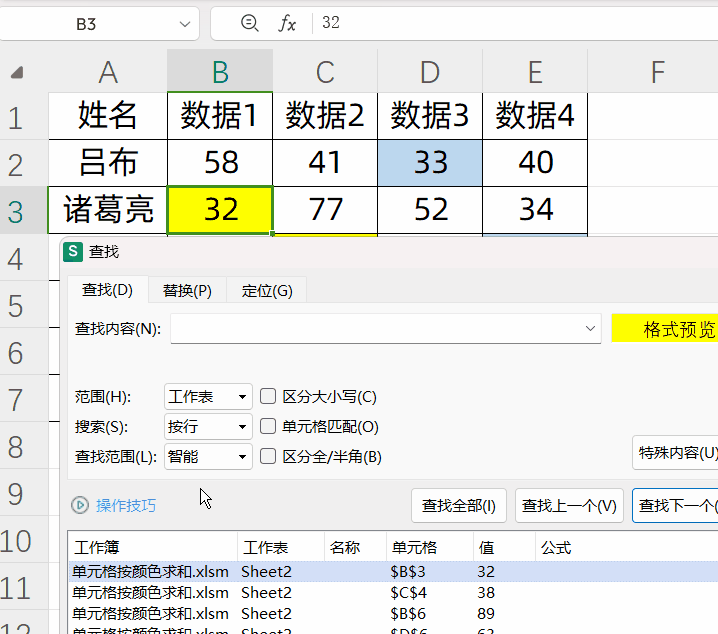Image resolution: width=718 pixels, height=634 pixels.
Task: Click the zoom magnifier icon in formula bar
Action: [250, 23]
